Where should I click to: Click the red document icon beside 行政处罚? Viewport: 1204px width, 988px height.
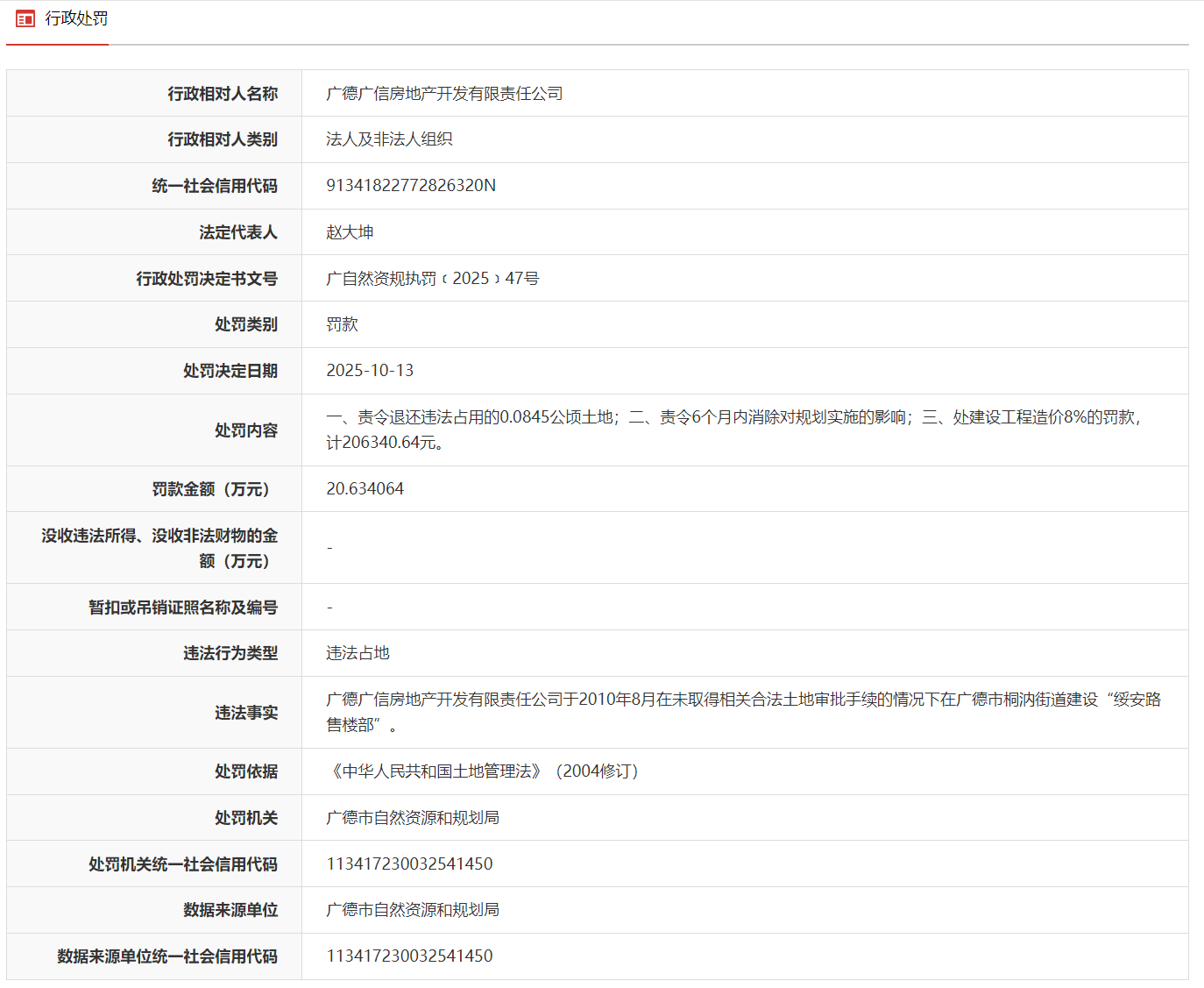[x=26, y=17]
